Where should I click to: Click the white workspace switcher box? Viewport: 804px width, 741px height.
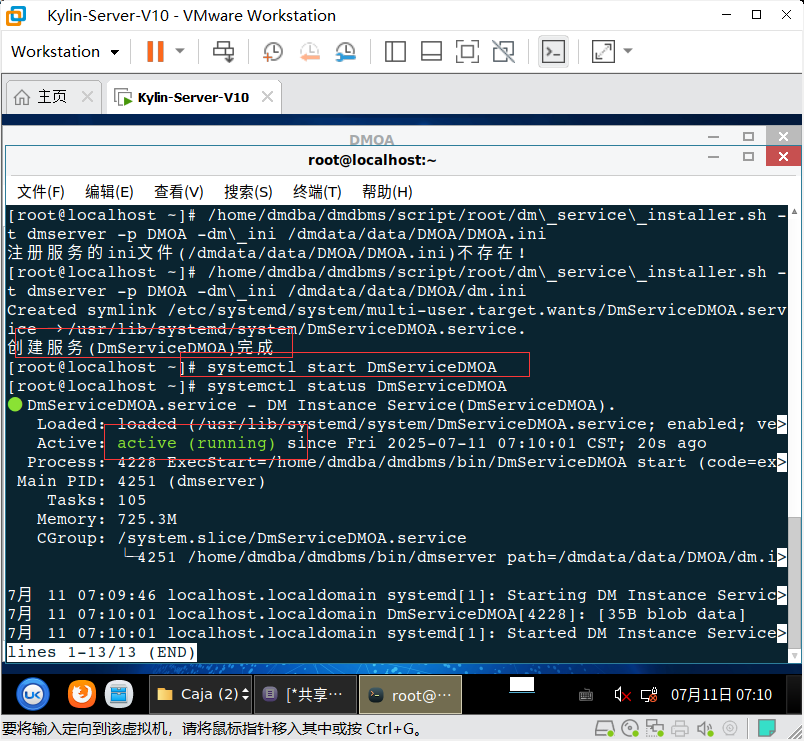(522, 685)
